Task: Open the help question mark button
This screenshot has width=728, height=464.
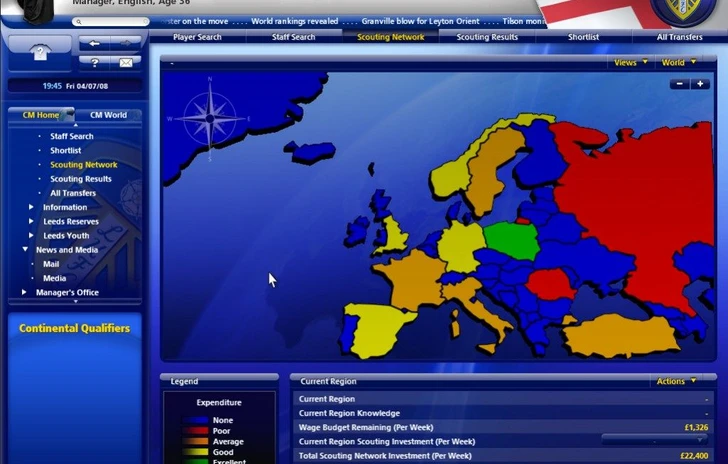Action: (95, 63)
